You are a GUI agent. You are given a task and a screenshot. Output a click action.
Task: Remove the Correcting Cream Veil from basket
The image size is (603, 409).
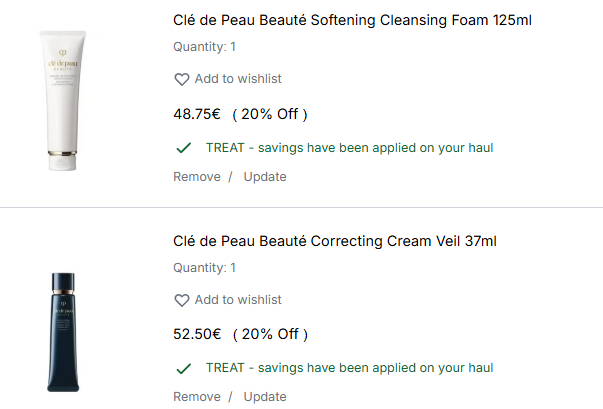pos(197,397)
